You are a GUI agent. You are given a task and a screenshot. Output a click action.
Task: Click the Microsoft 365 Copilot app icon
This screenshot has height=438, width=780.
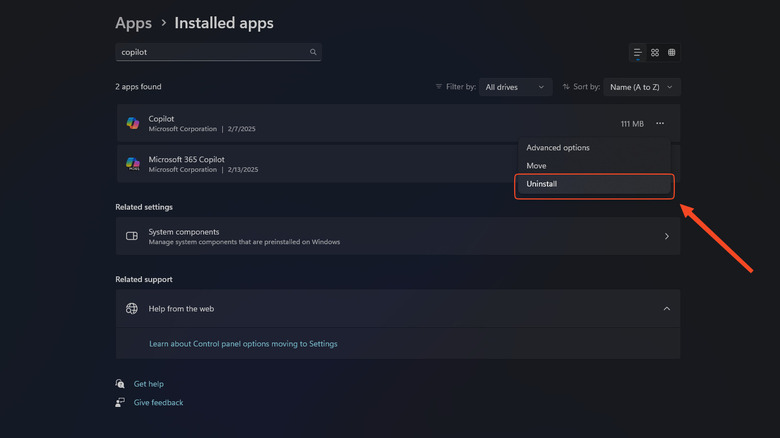[132, 164]
